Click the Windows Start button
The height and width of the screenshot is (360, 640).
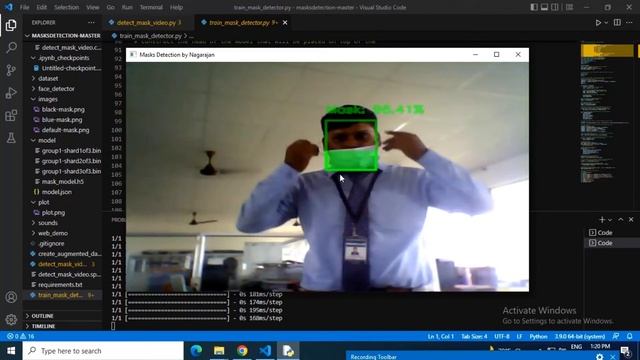point(11,351)
